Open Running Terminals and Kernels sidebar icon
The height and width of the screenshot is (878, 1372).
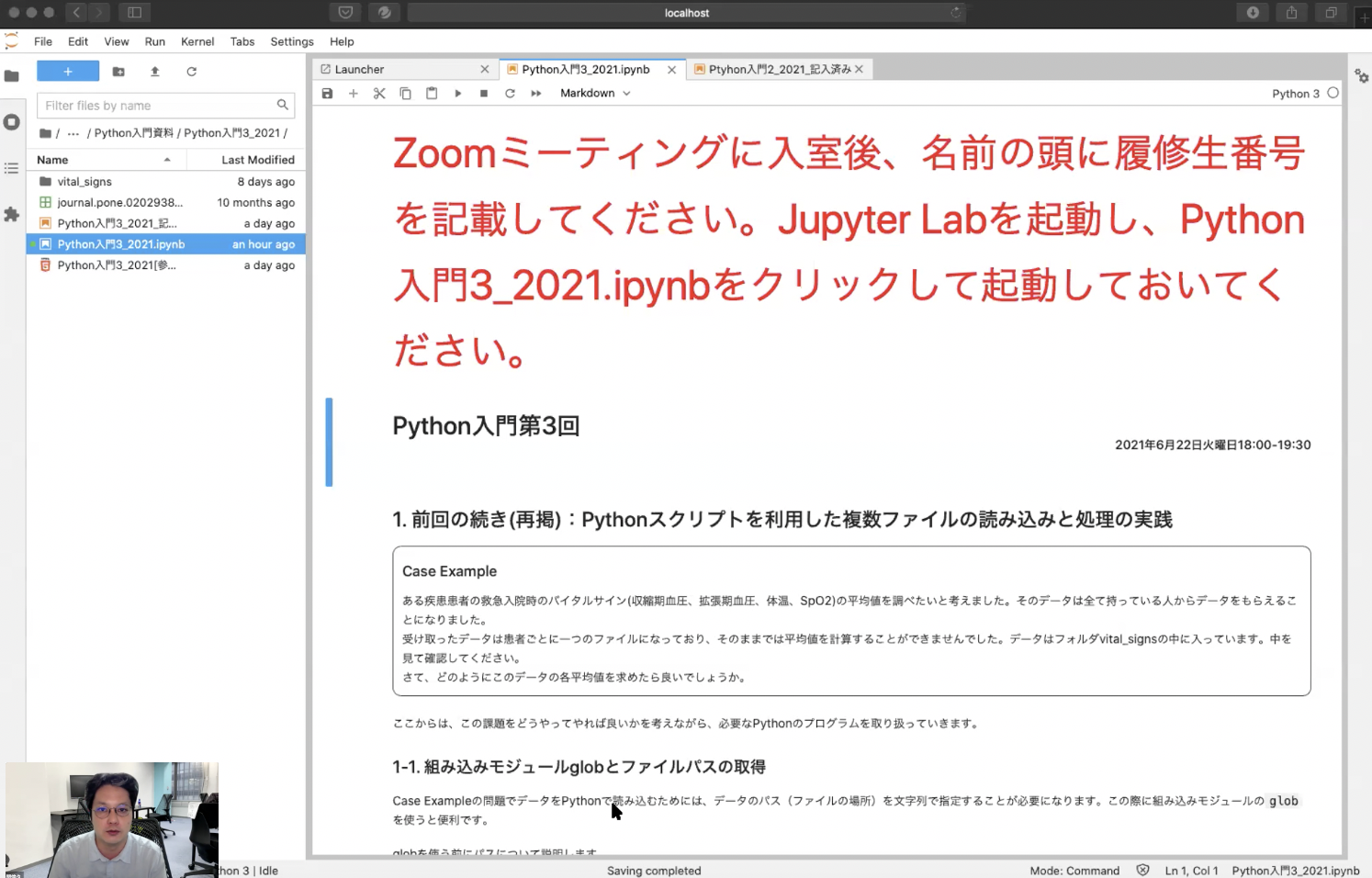click(12, 122)
